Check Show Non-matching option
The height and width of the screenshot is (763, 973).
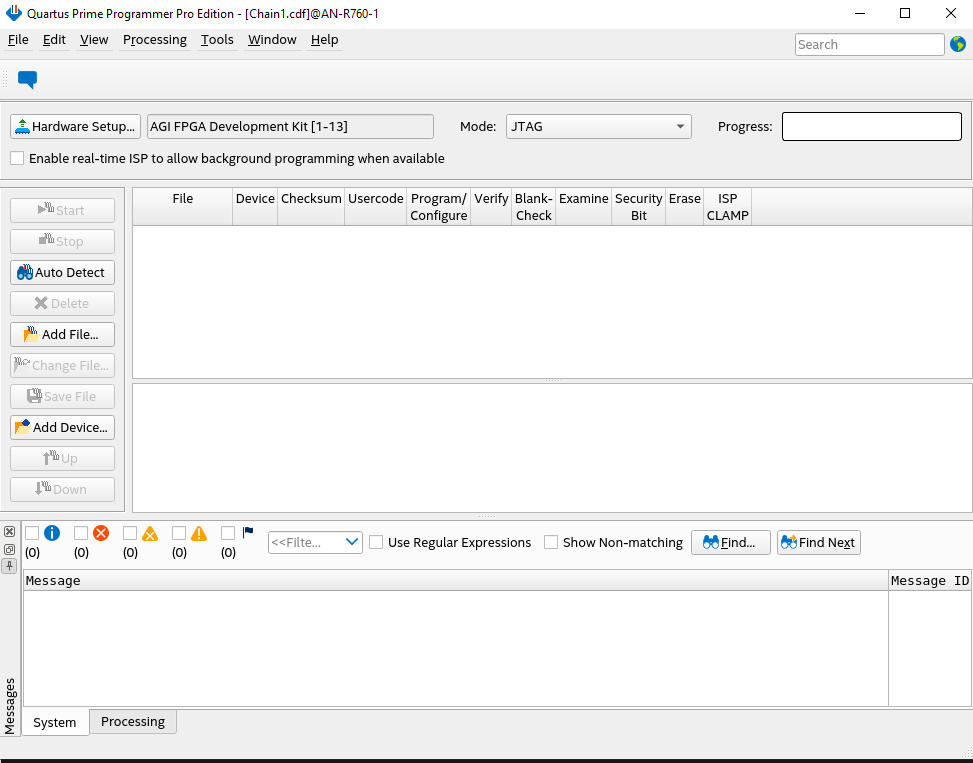pyautogui.click(x=551, y=542)
